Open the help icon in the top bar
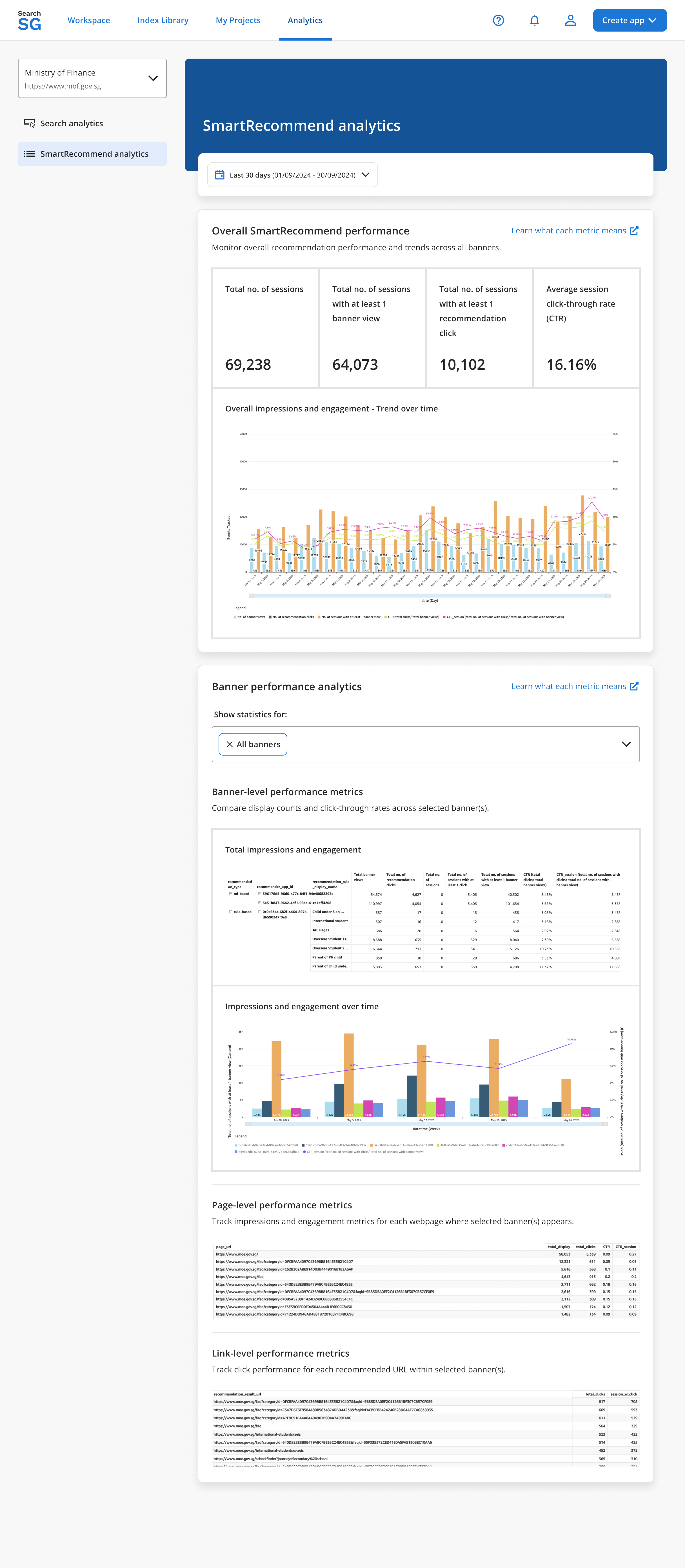 498,20
